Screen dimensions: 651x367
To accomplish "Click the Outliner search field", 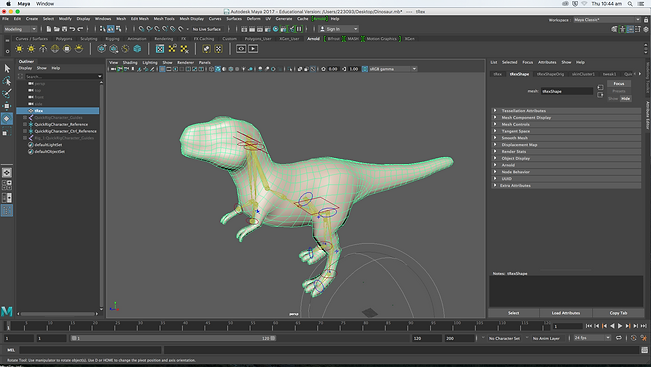I will [x=63, y=76].
